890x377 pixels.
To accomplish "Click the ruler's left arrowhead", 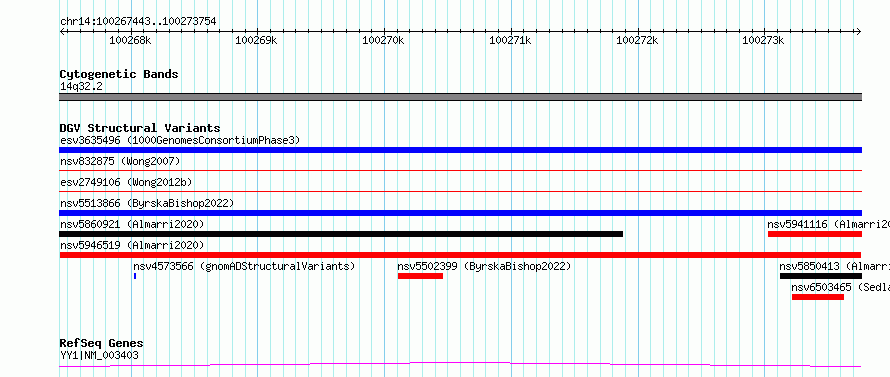I will 62,31.
